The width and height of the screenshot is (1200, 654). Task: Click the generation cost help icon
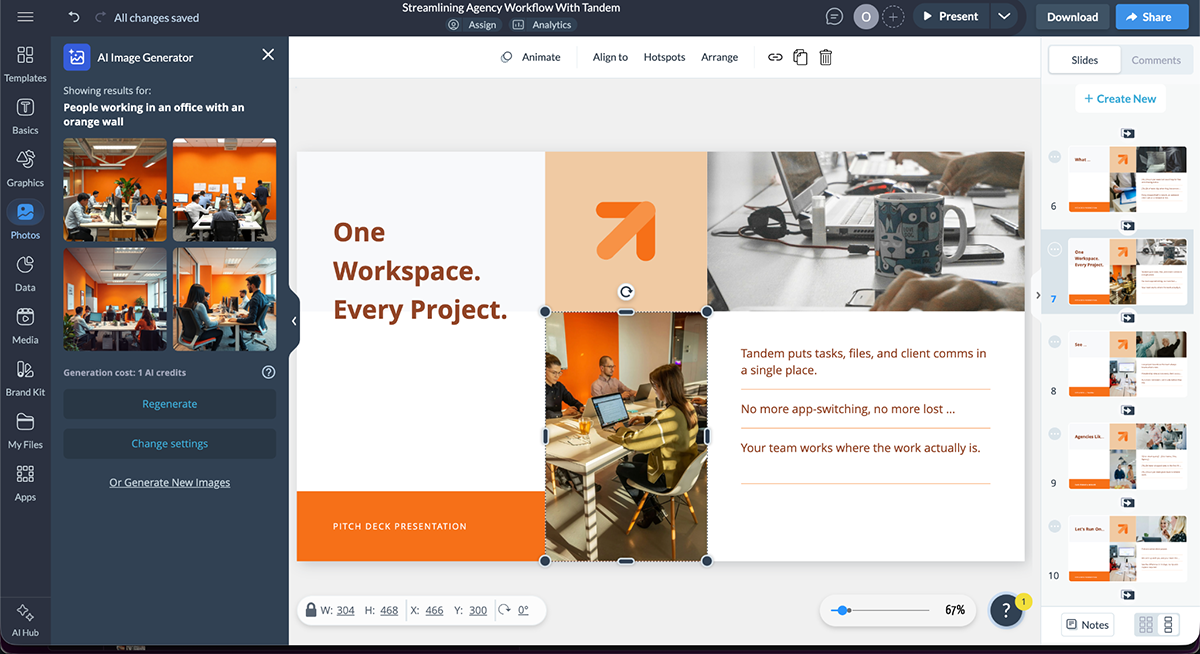(268, 372)
